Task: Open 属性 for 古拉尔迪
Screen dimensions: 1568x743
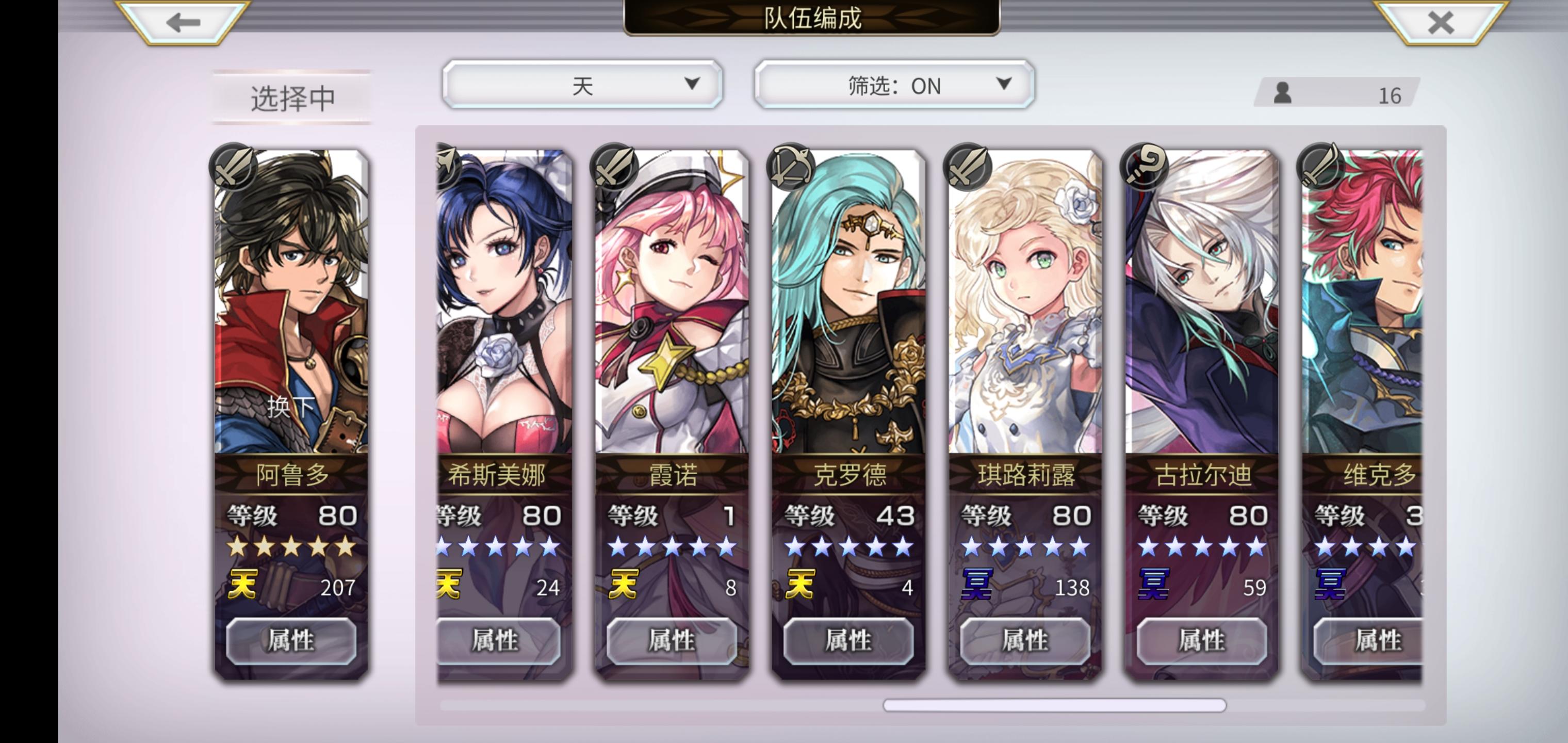Action: point(1202,641)
